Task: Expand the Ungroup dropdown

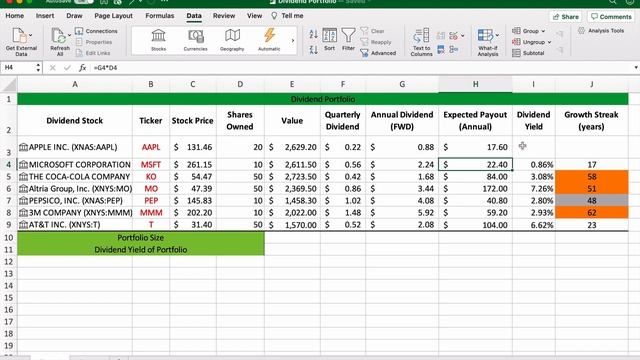Action: (549, 42)
